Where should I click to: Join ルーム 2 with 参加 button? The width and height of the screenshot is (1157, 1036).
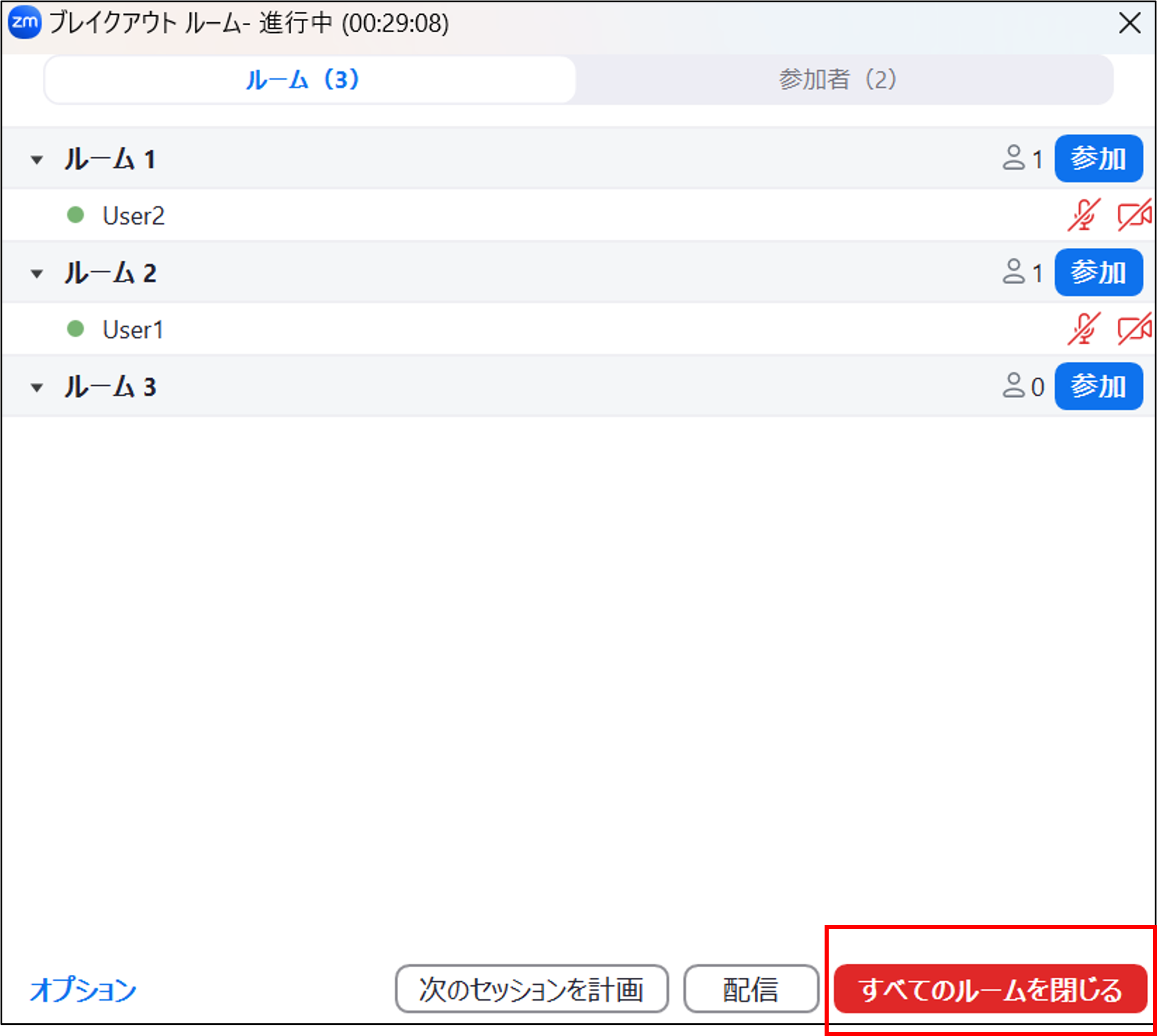click(1099, 272)
